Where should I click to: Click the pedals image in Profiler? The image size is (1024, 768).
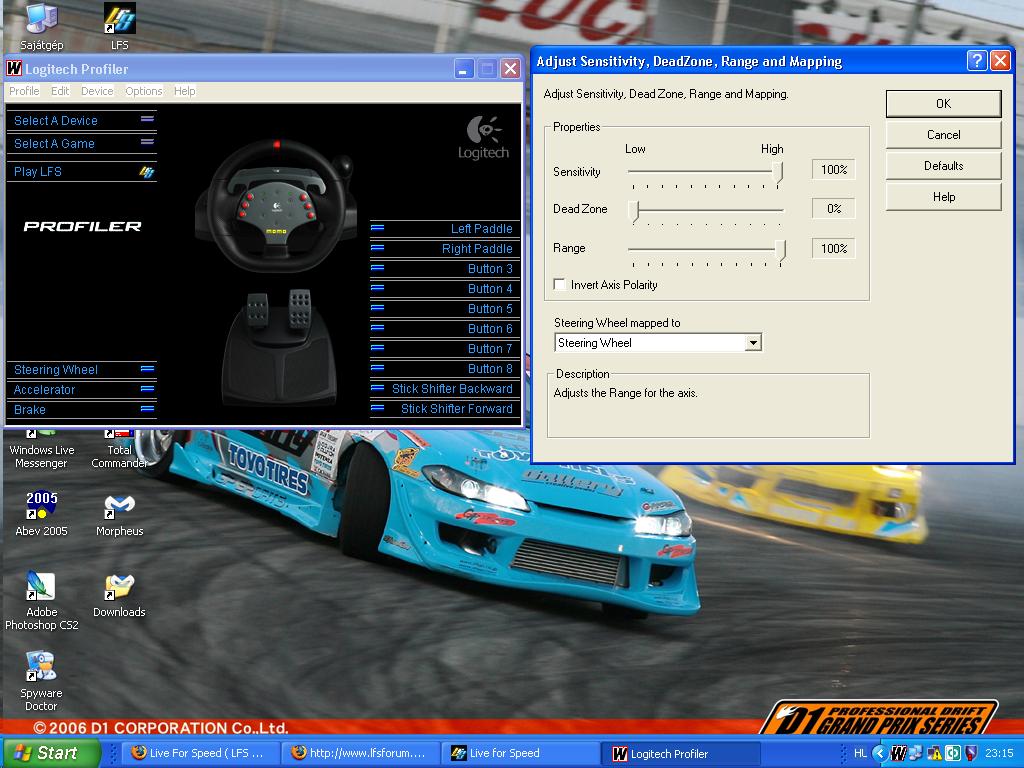(x=280, y=346)
